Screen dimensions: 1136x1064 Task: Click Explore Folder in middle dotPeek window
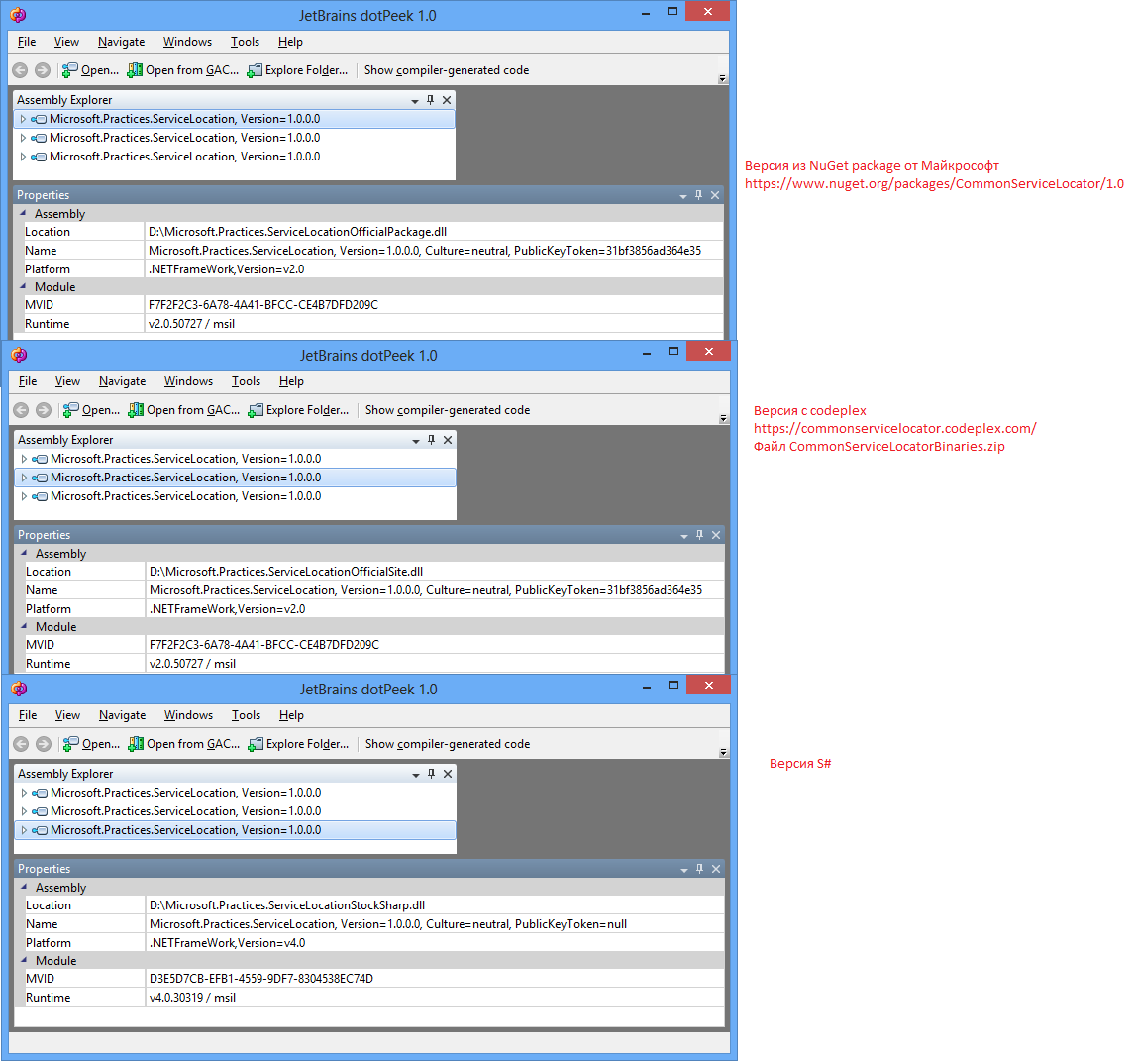pos(298,410)
